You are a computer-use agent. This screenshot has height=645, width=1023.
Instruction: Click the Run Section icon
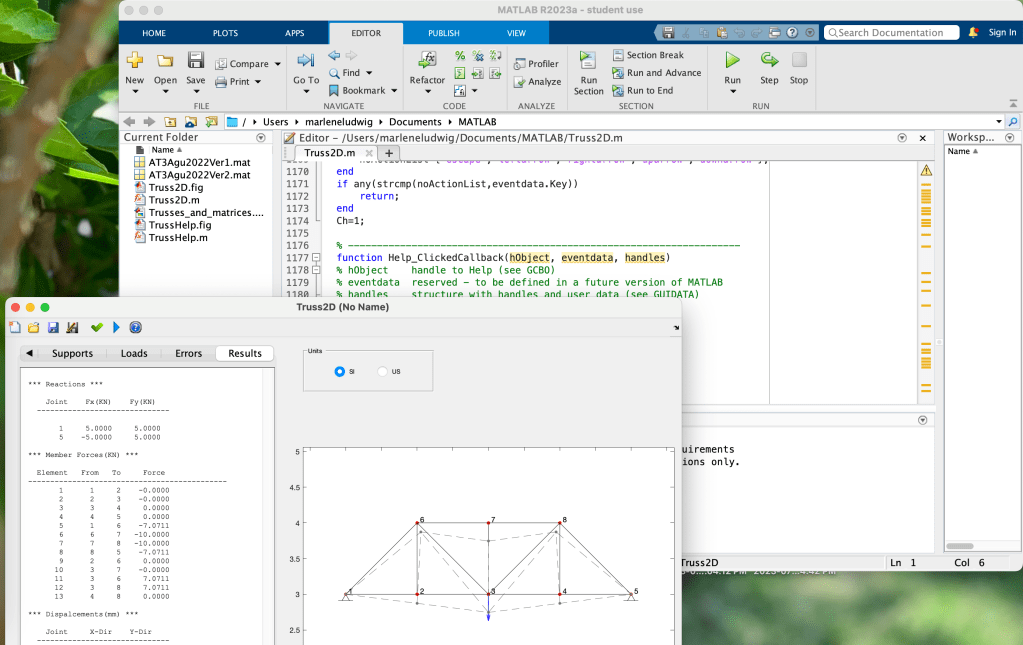click(x=588, y=61)
